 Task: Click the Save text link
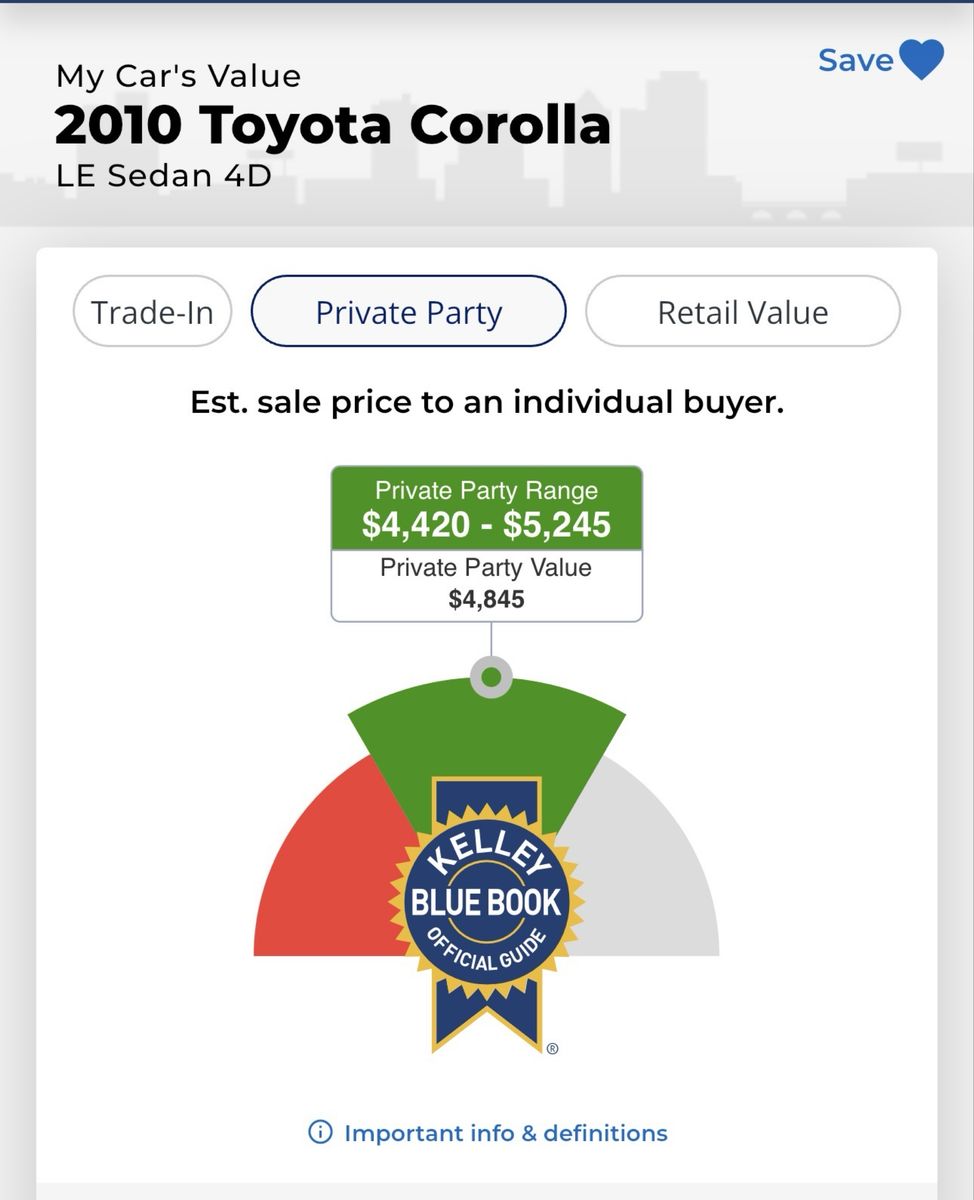pos(855,60)
